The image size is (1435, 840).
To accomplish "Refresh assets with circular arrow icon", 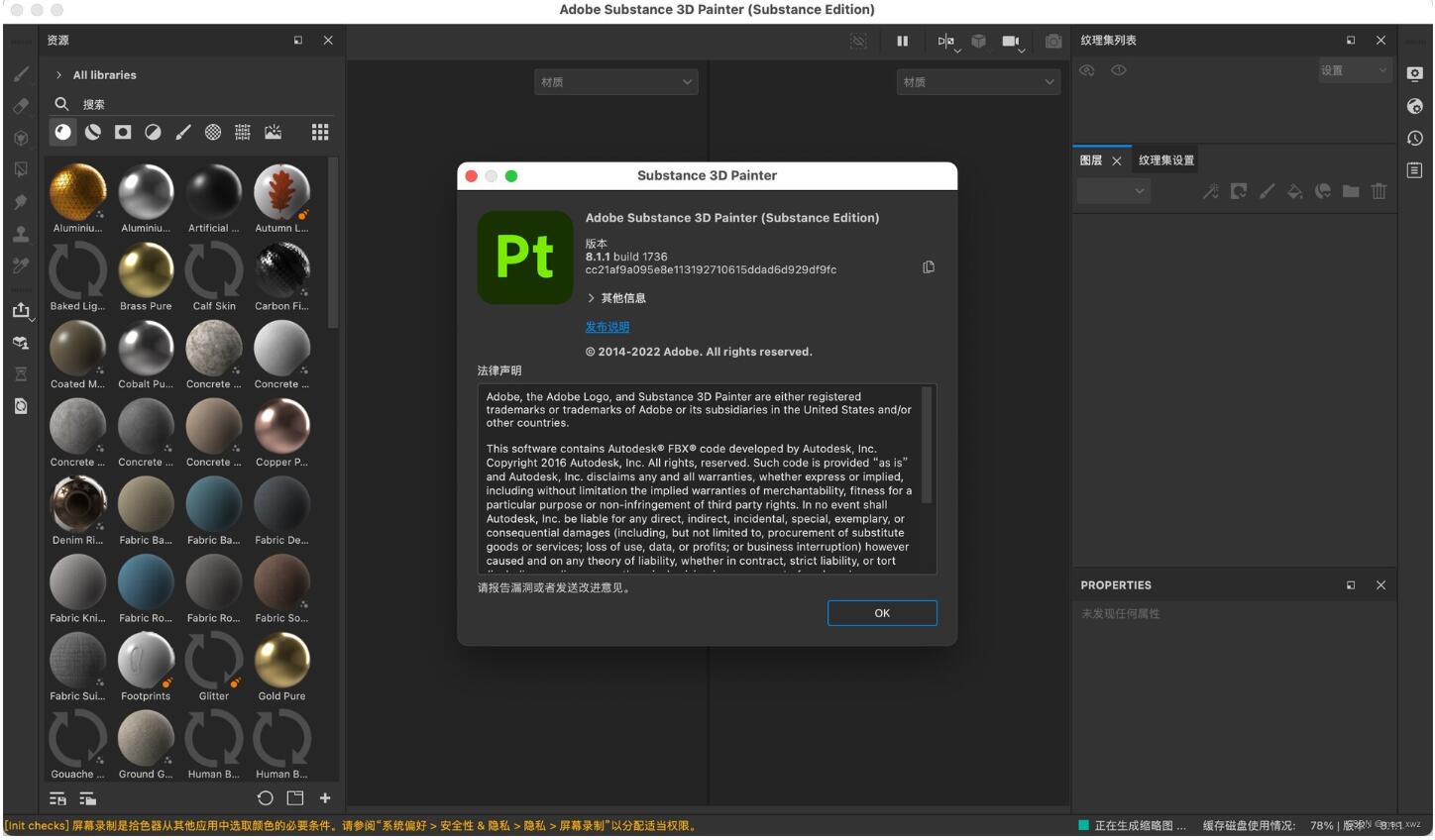I will (x=265, y=798).
